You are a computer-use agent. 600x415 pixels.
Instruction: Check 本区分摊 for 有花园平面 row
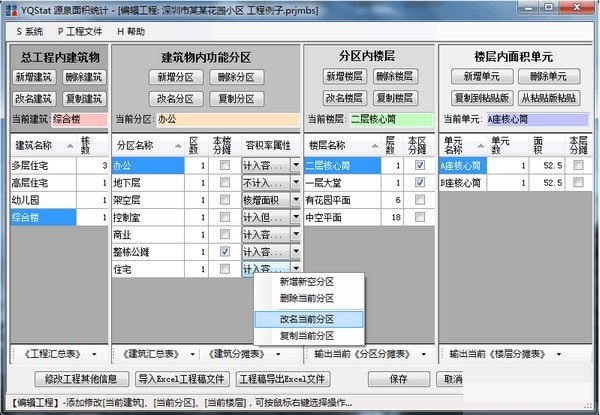420,200
